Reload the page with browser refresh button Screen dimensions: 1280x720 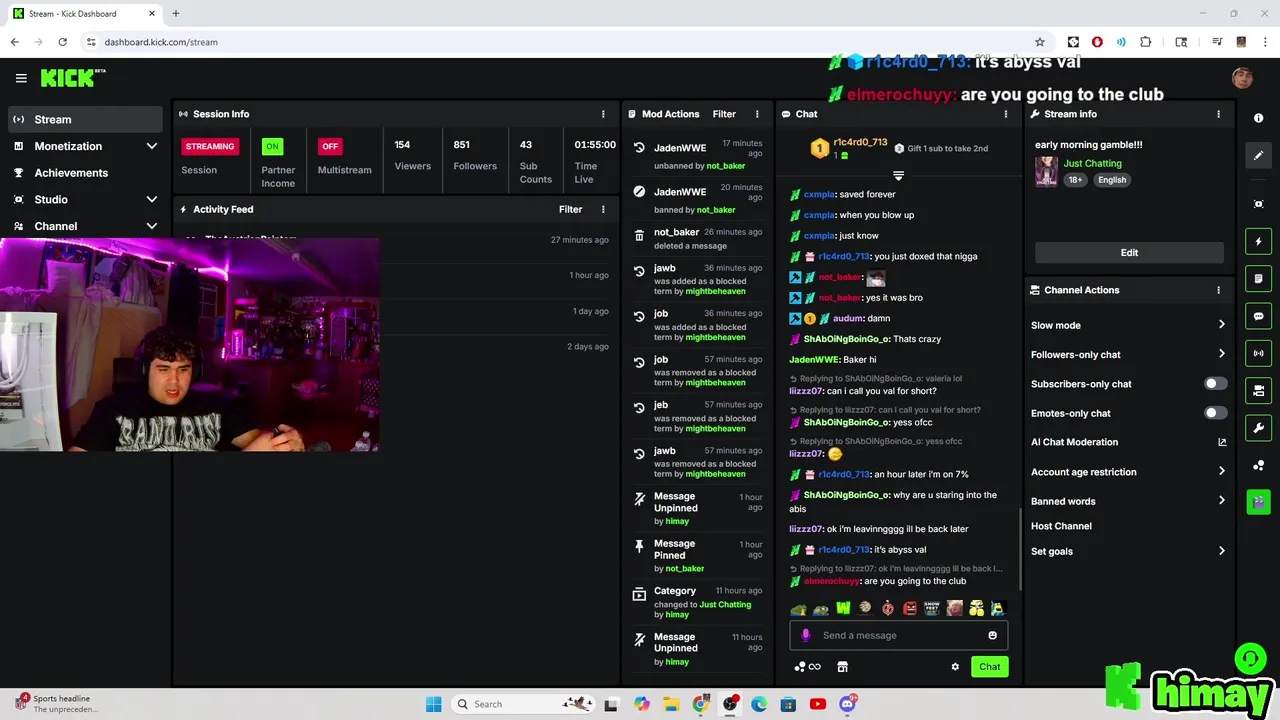[62, 42]
